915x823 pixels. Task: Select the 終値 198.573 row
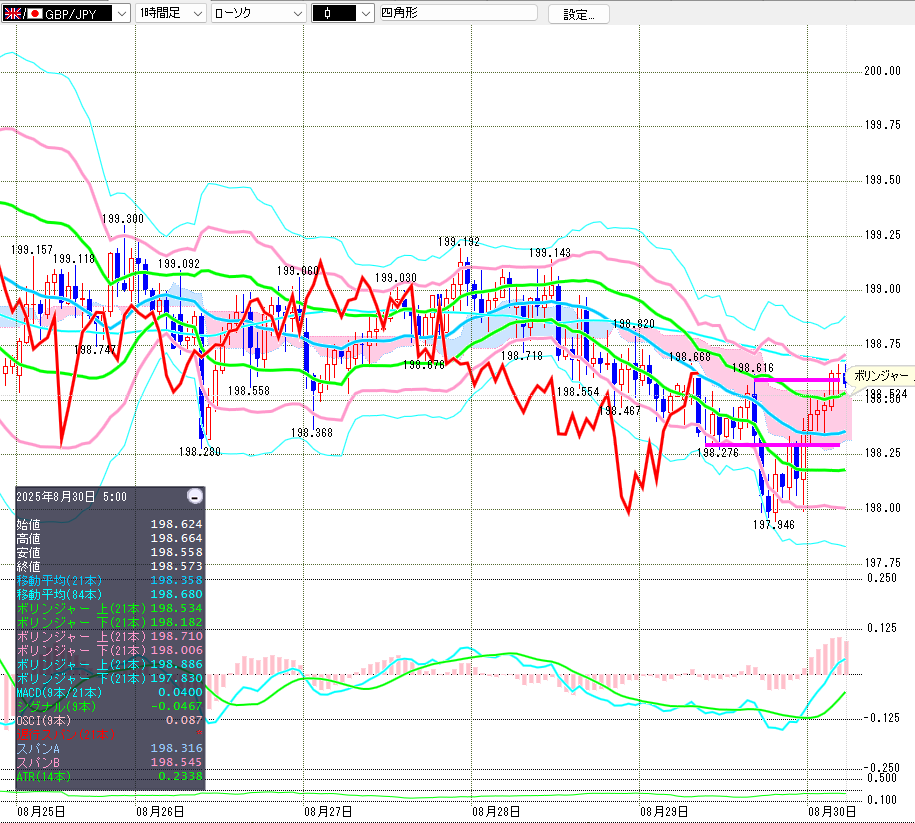click(x=110, y=566)
